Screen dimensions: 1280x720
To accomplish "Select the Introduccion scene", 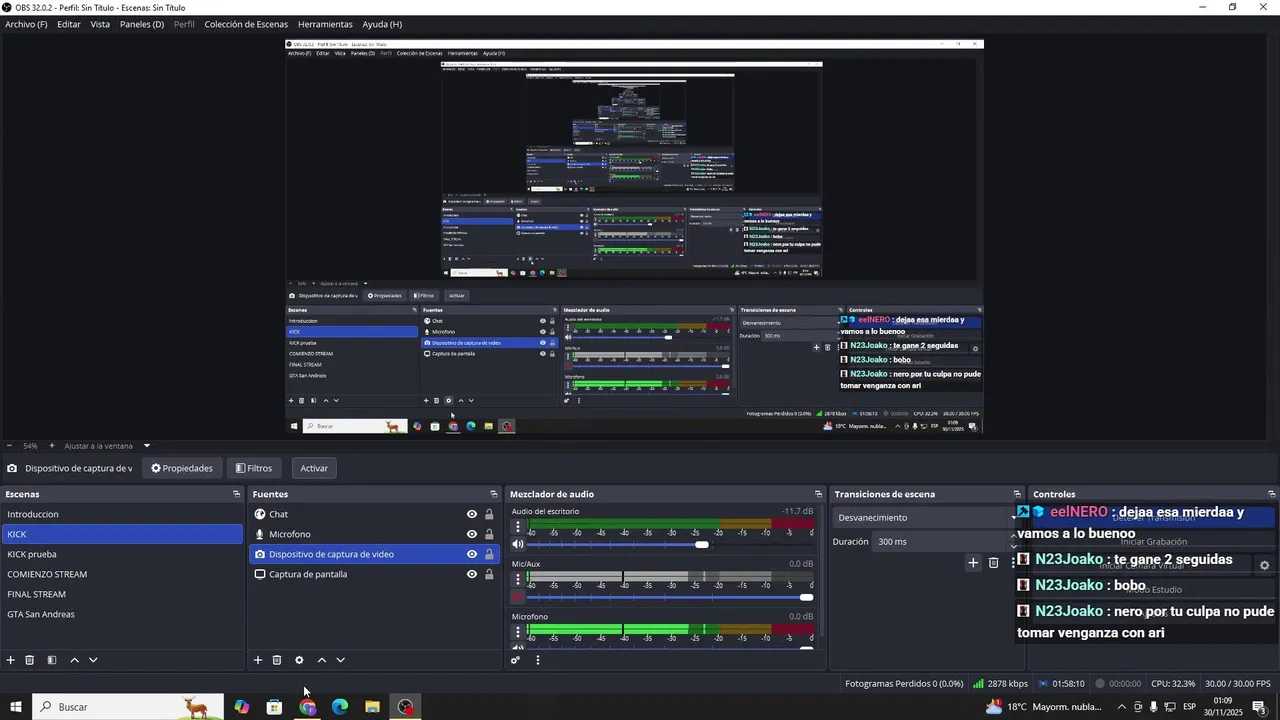I will [122, 514].
